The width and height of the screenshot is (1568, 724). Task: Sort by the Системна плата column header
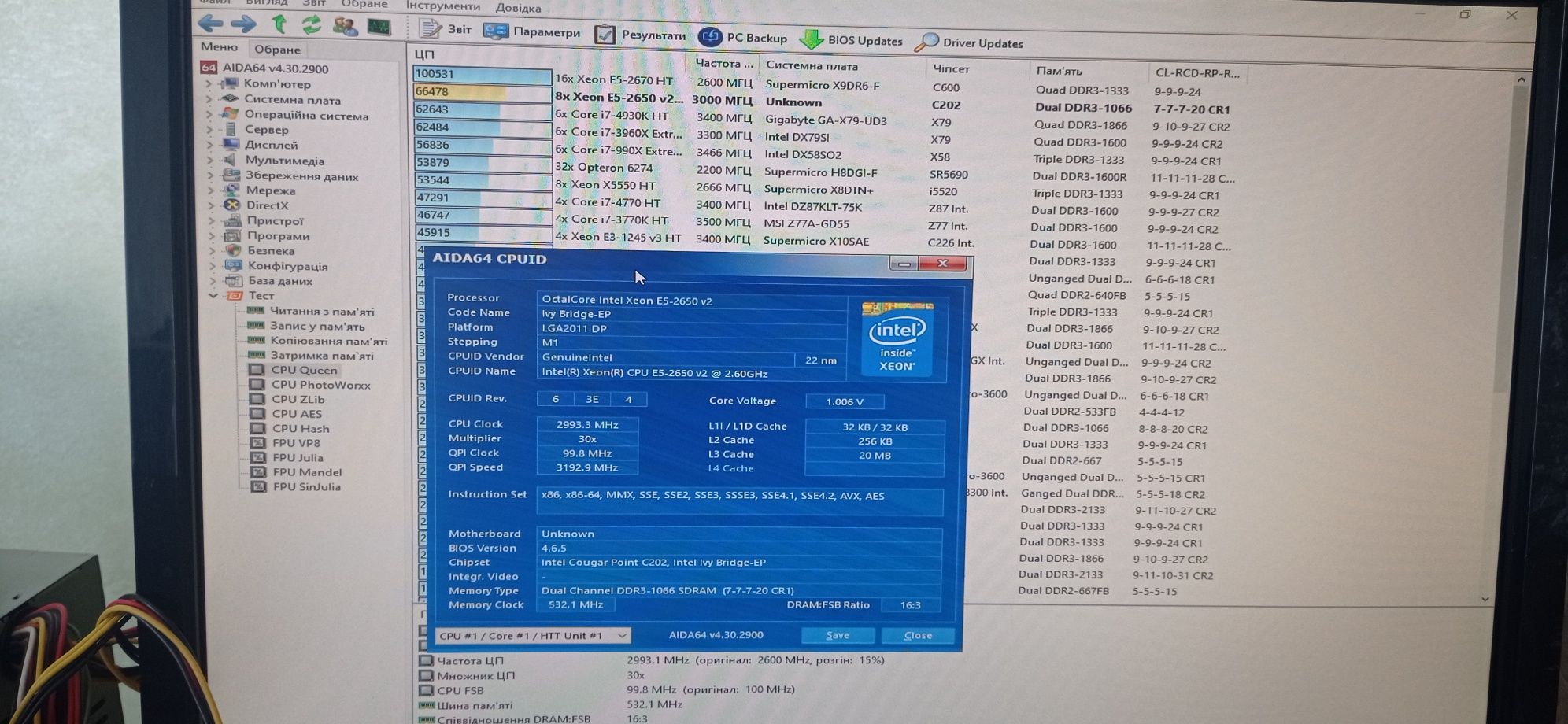[x=812, y=66]
